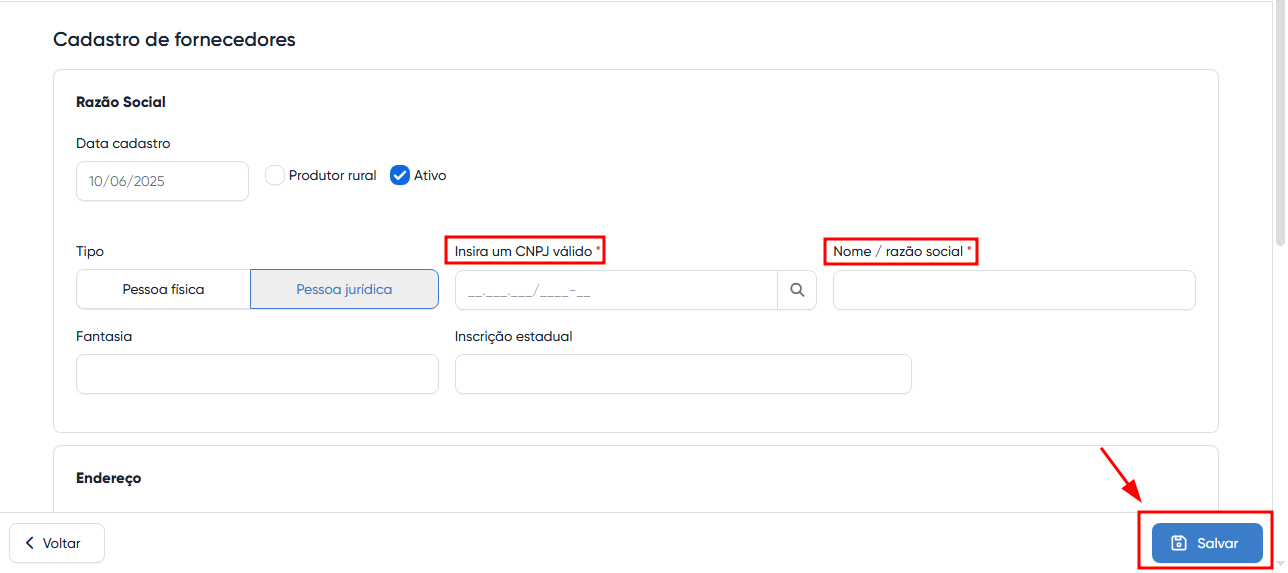This screenshot has width=1288, height=573.
Task: Click the Nome / razão social input box
Action: click(x=1013, y=290)
